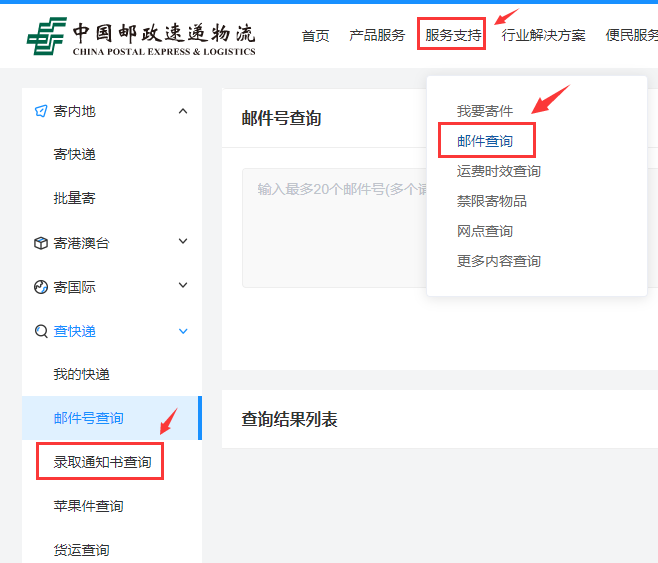
Task: Click the China Postal Express logo
Action: coord(140,36)
